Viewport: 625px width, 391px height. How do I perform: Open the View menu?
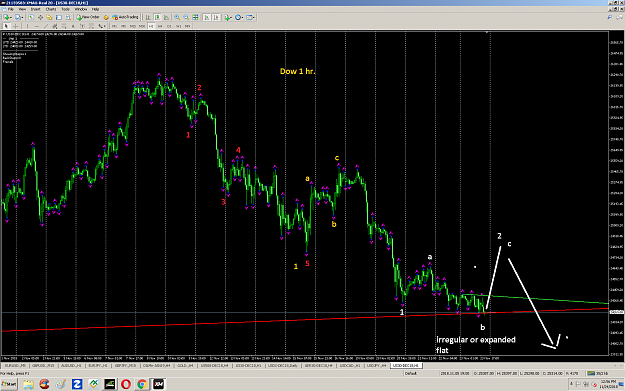click(22, 9)
